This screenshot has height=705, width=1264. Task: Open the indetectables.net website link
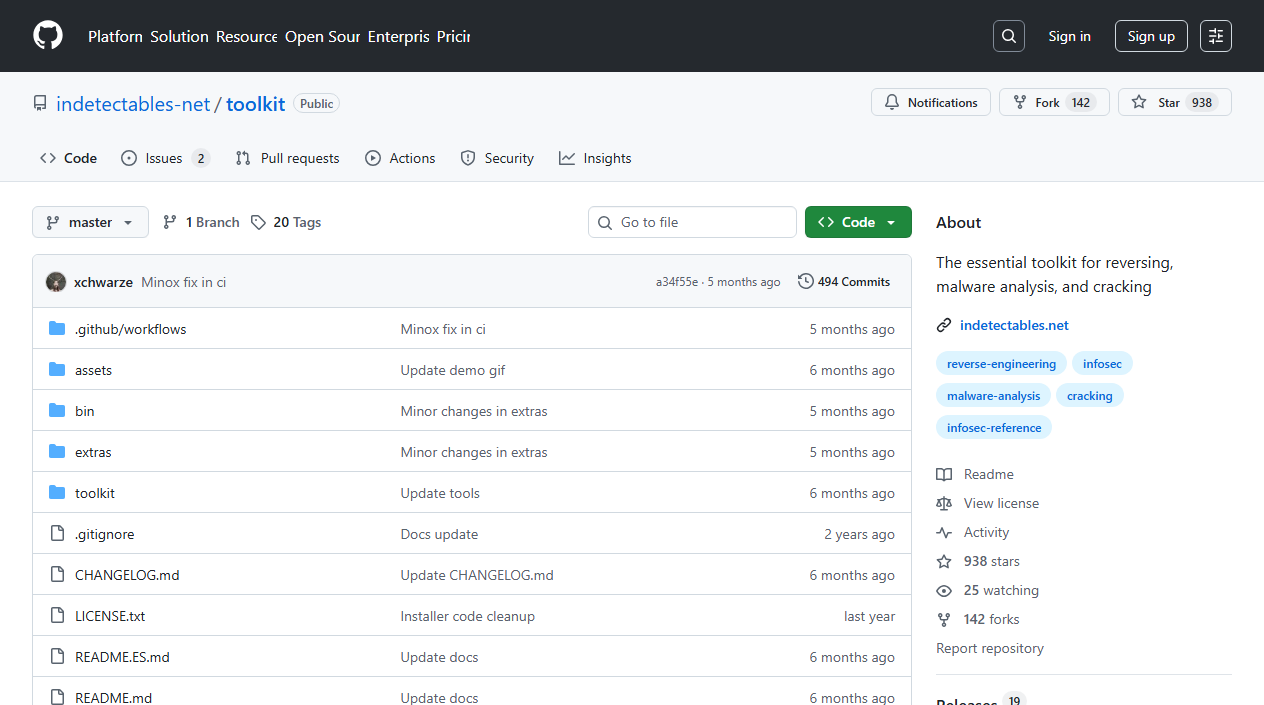1014,325
